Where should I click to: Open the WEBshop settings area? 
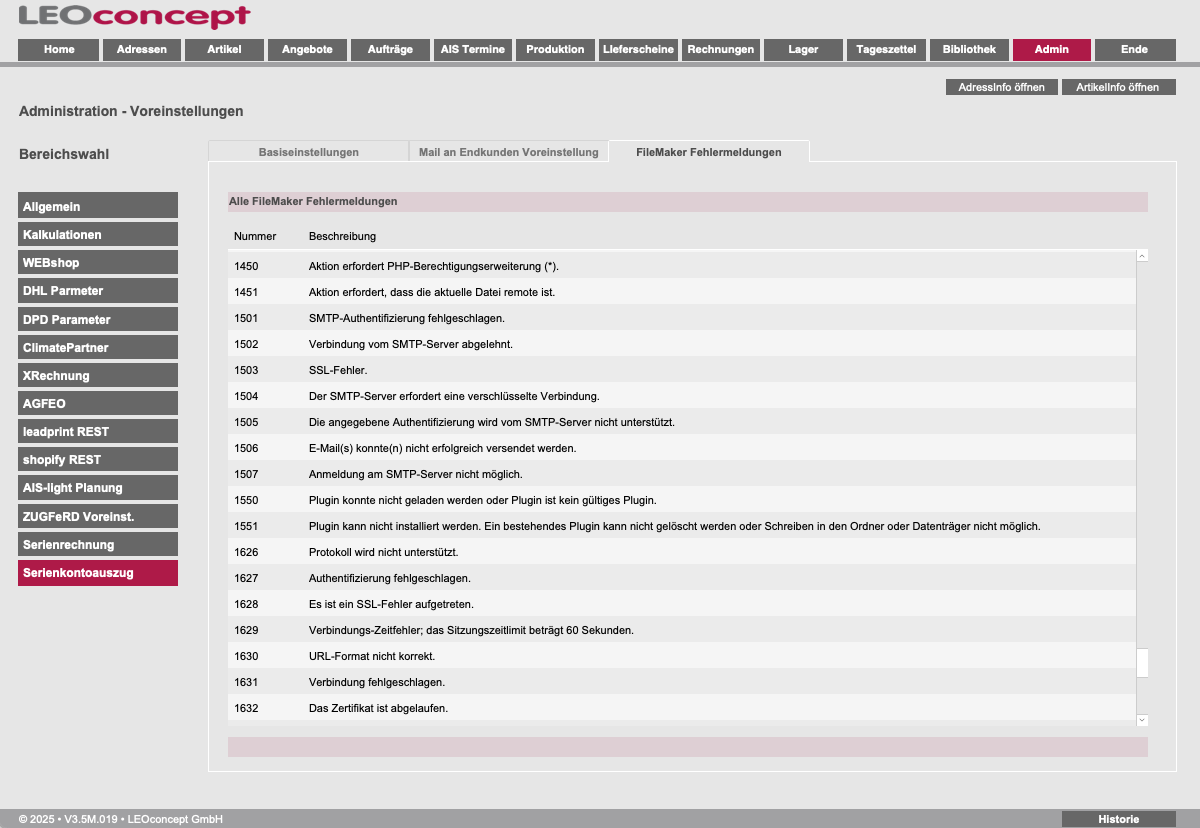98,262
